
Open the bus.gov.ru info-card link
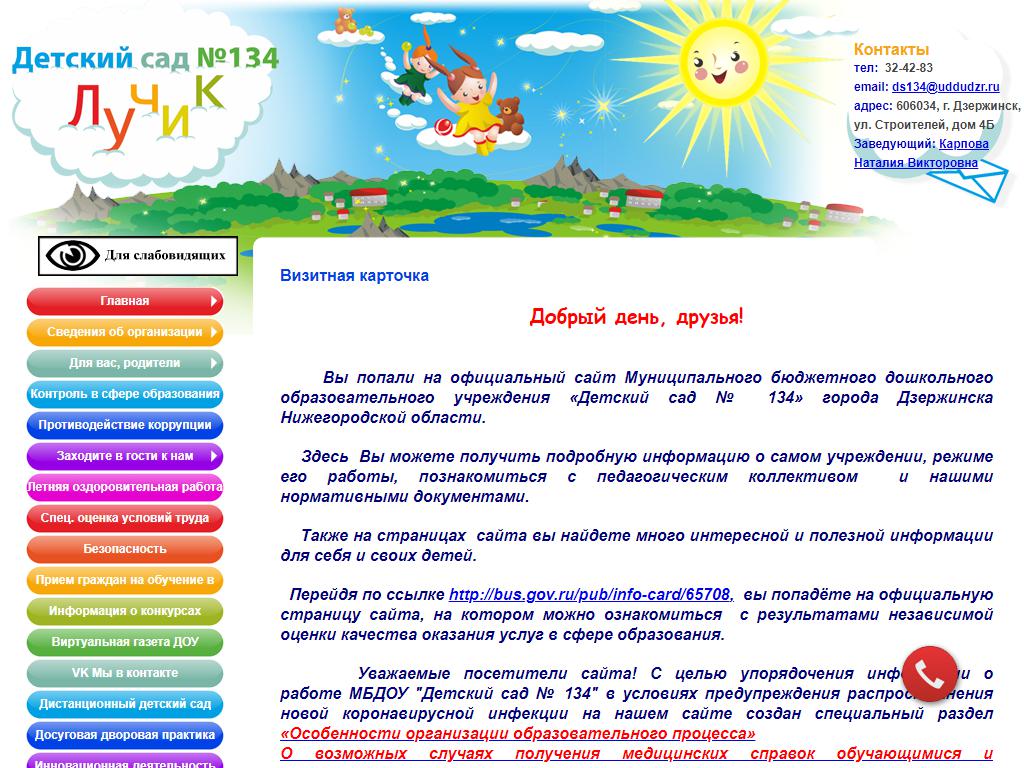[x=590, y=593]
